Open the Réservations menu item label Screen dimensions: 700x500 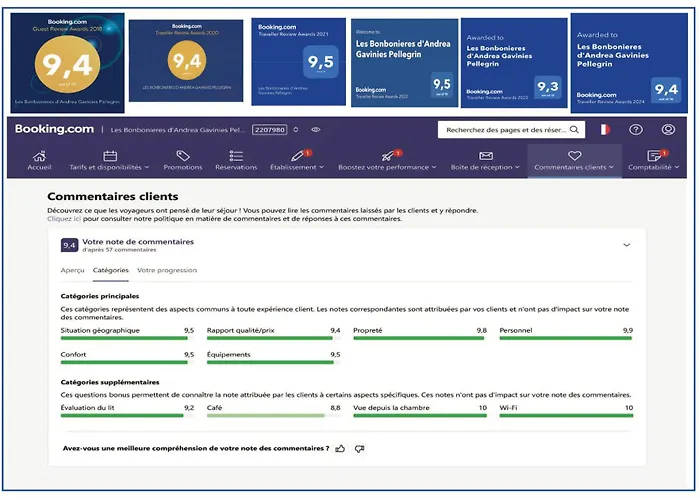click(x=236, y=167)
